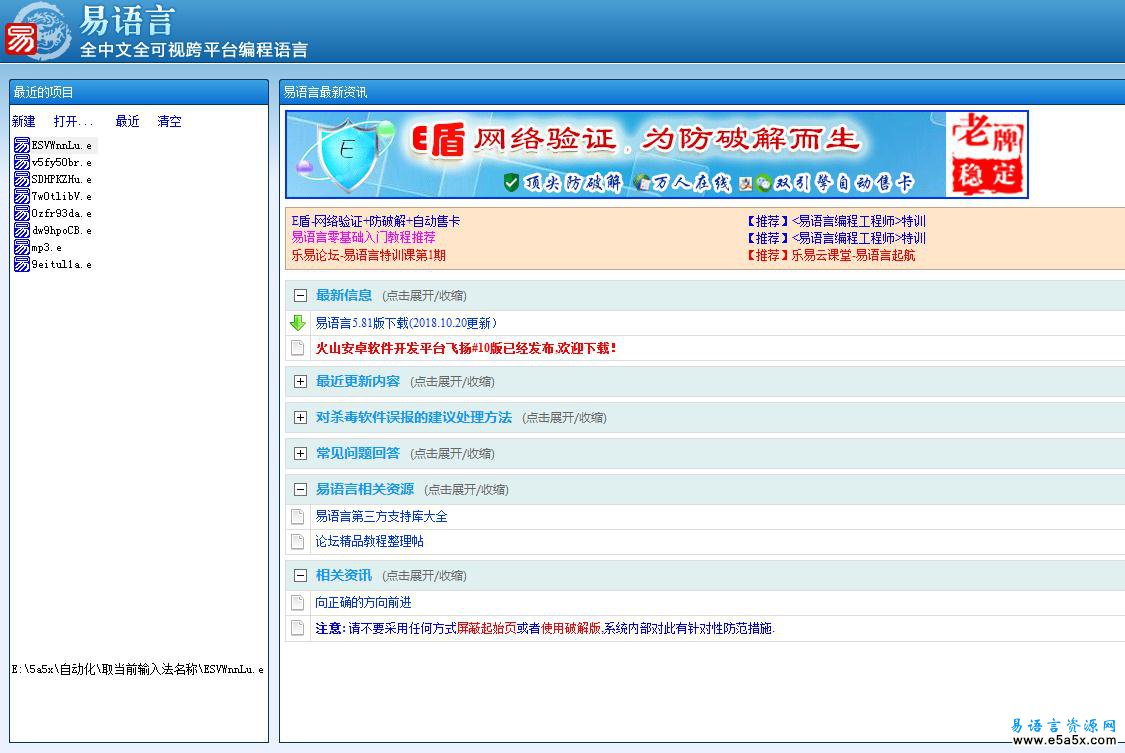Collapse the 相关资讯 section
Viewport: 1125px width, 753px height.
pos(301,575)
